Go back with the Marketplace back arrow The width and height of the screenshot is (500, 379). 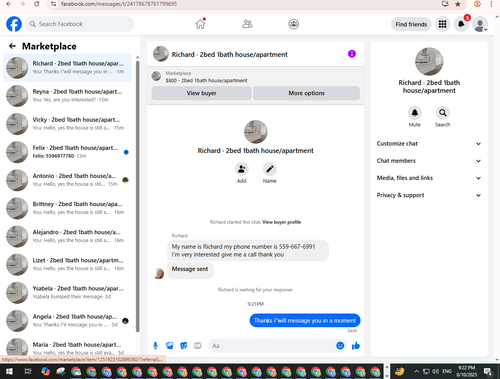point(12,46)
